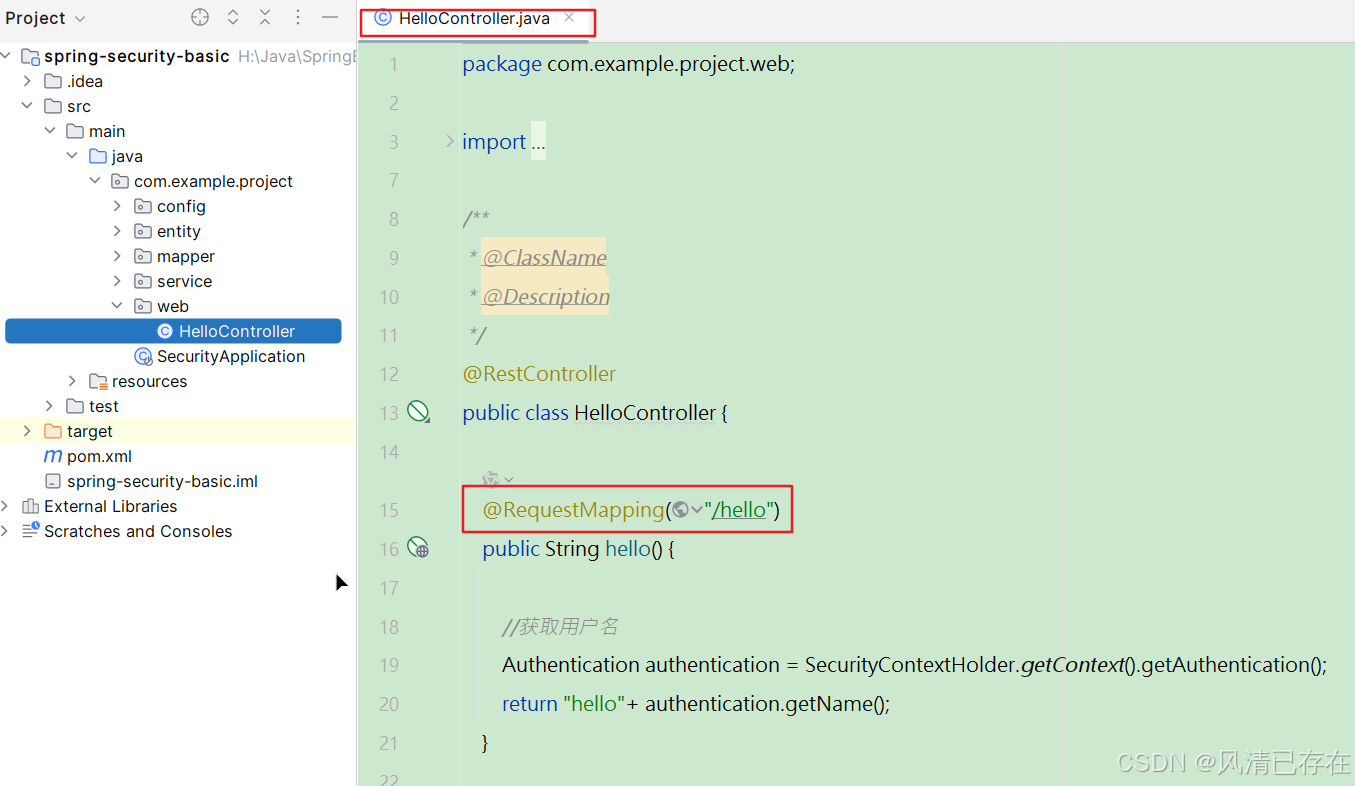Screen dimensions: 1355x786
Task: Collapse the java folder
Action: coord(72,156)
